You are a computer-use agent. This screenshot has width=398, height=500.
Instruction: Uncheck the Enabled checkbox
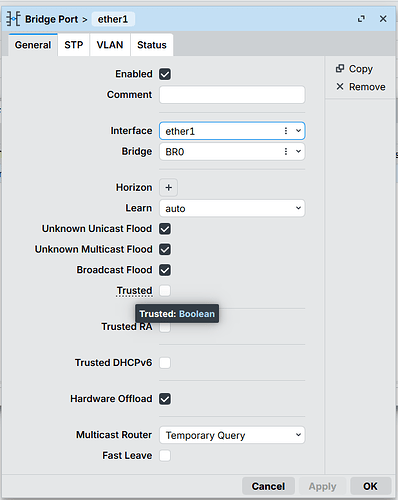tap(165, 74)
